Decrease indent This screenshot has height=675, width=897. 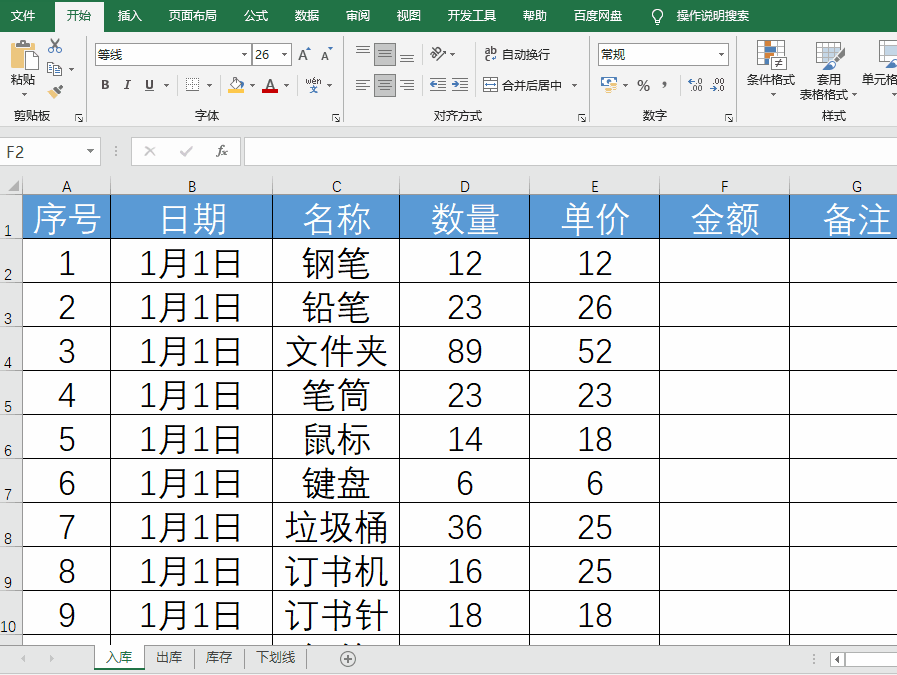point(438,85)
